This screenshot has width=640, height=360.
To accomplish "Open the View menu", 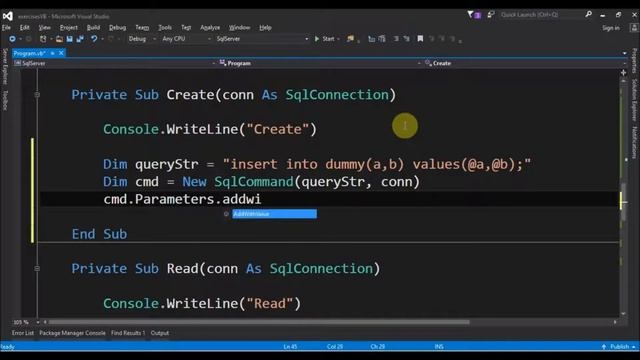I will click(44, 28).
